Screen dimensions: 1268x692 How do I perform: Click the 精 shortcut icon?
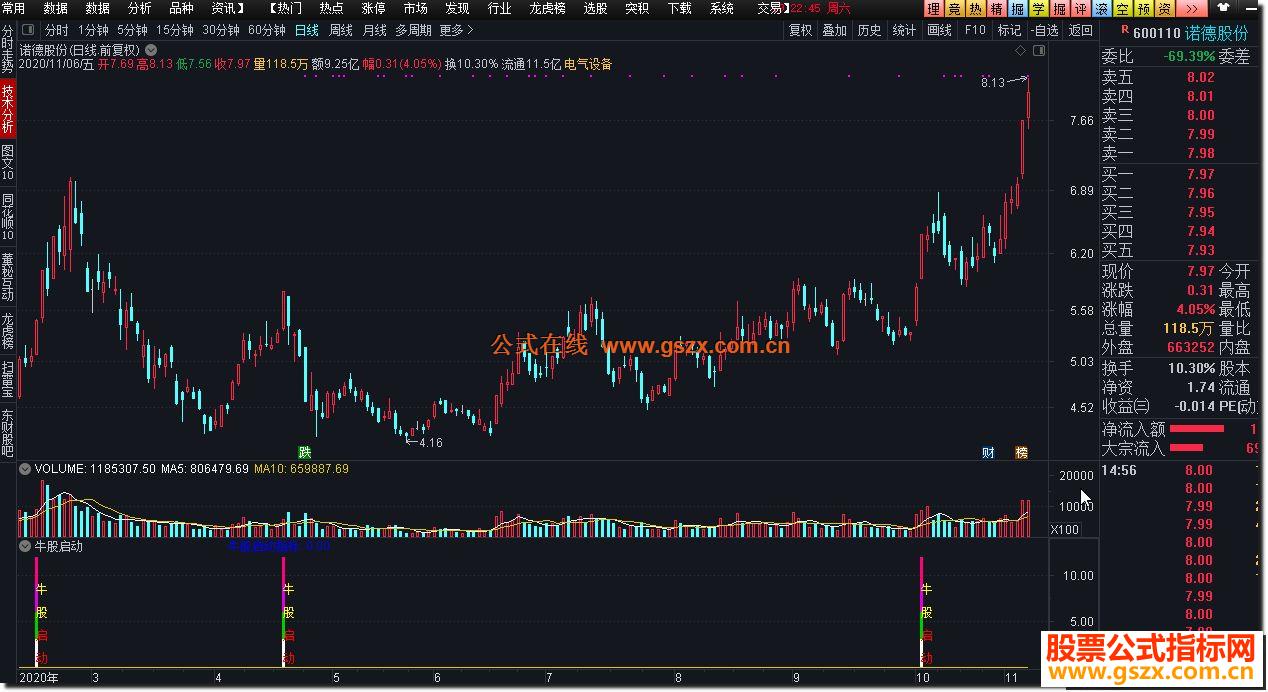[x=998, y=9]
